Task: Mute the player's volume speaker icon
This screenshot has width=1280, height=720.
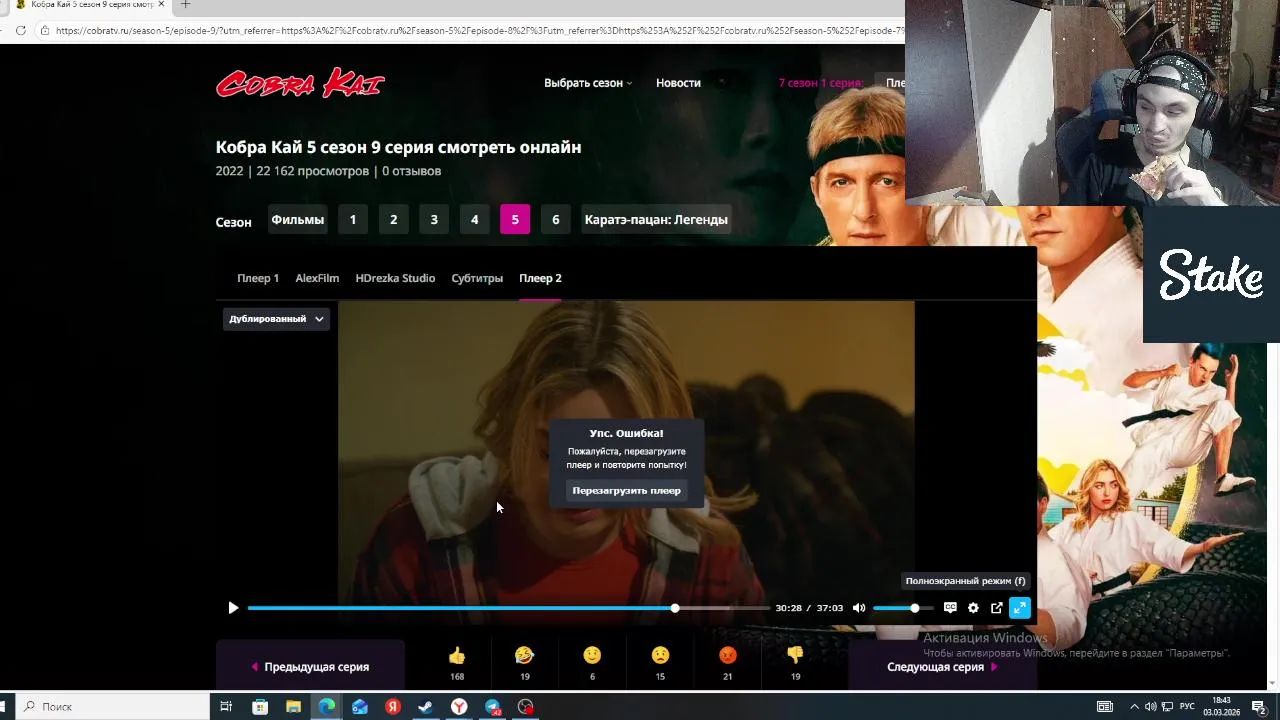Action: (x=859, y=608)
